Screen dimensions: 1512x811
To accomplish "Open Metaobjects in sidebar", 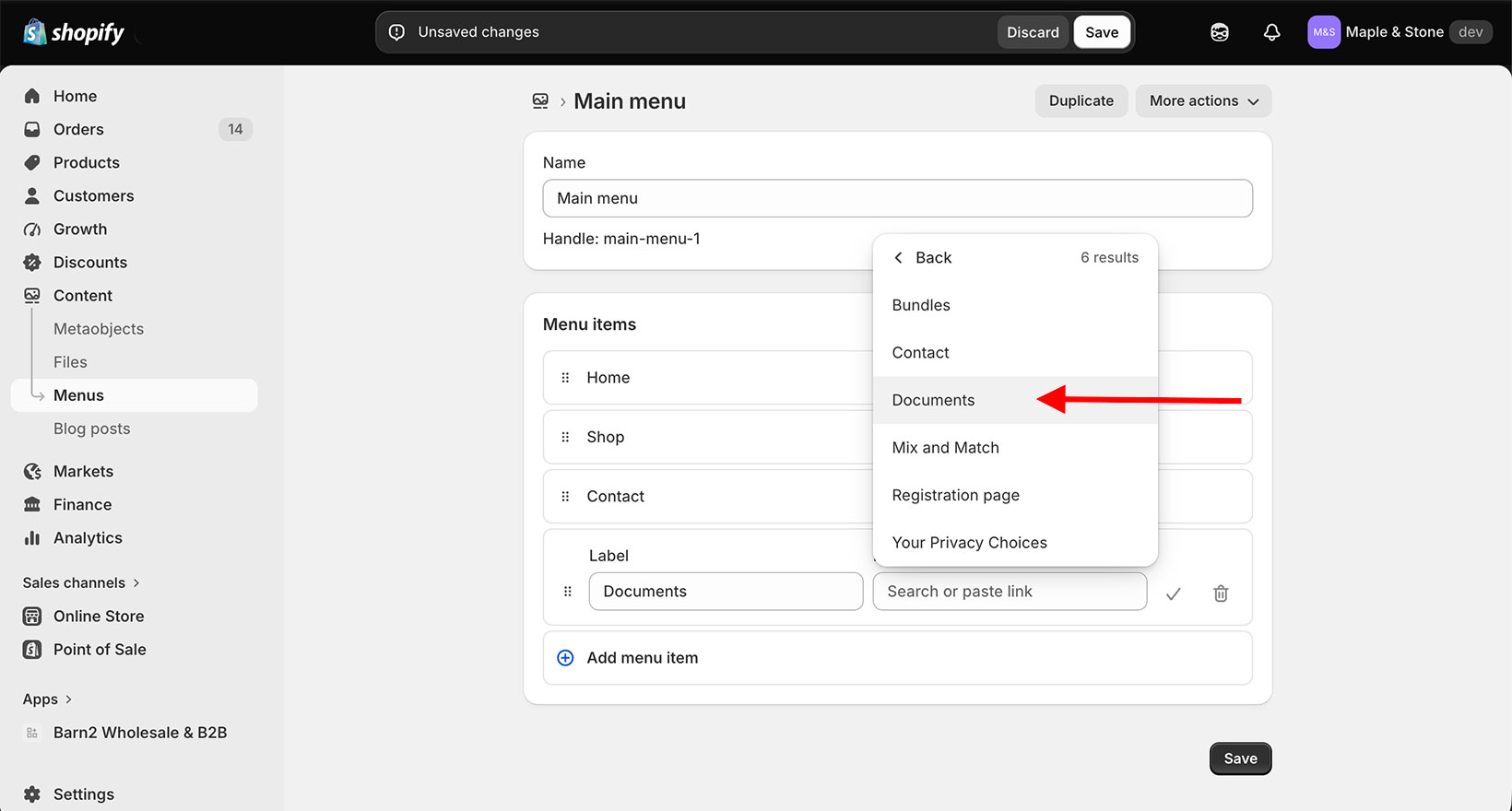I will [99, 329].
